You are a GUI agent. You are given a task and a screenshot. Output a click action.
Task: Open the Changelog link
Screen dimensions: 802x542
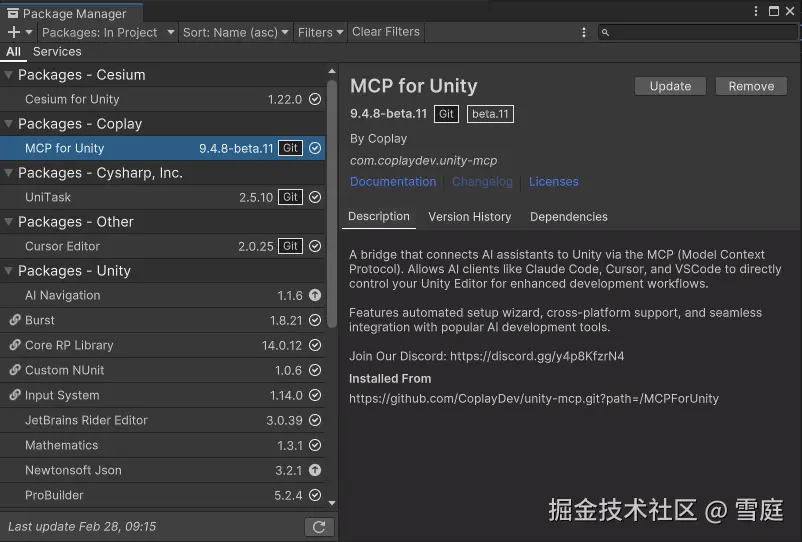(482, 182)
